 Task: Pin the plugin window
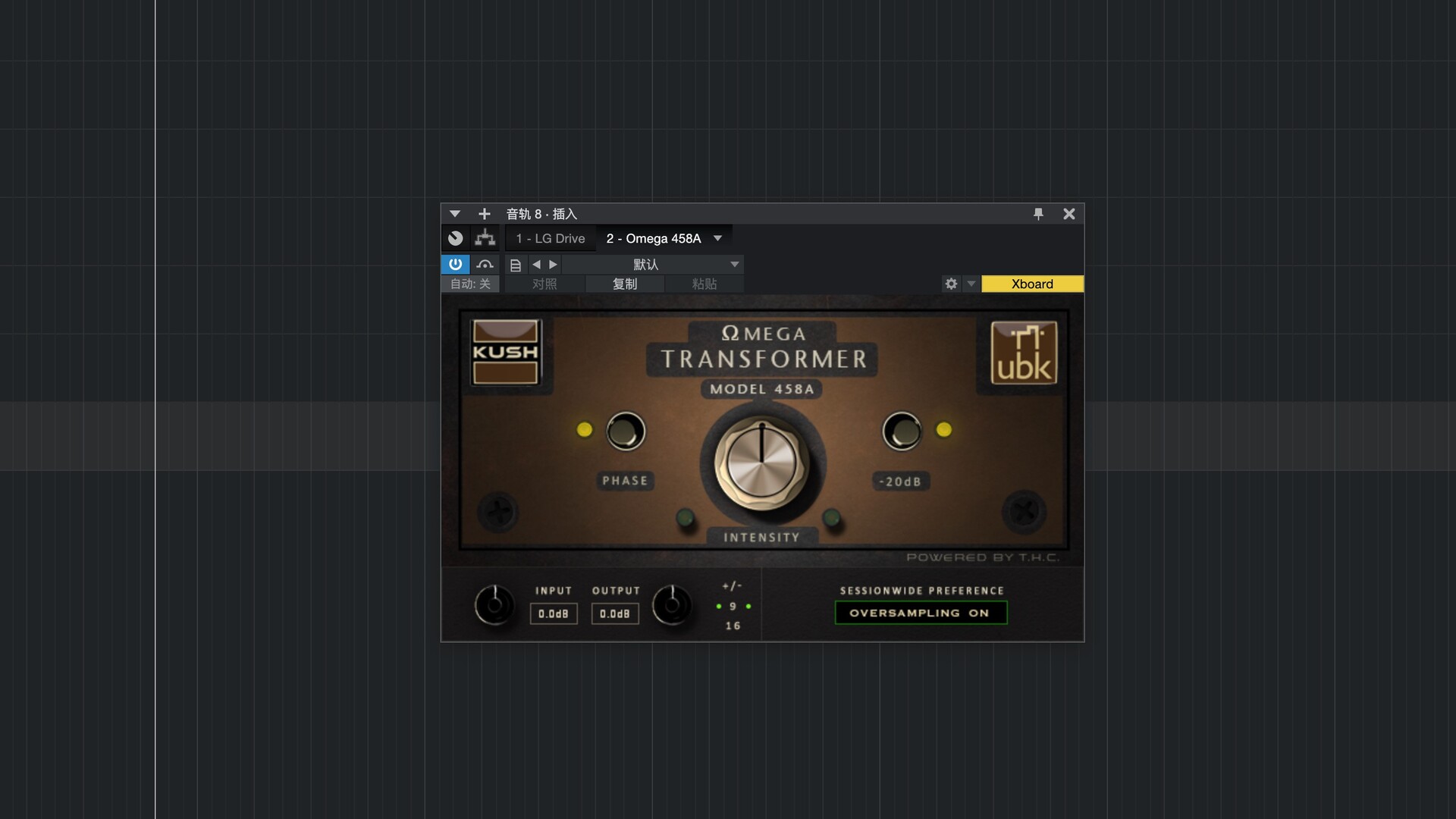coord(1038,214)
